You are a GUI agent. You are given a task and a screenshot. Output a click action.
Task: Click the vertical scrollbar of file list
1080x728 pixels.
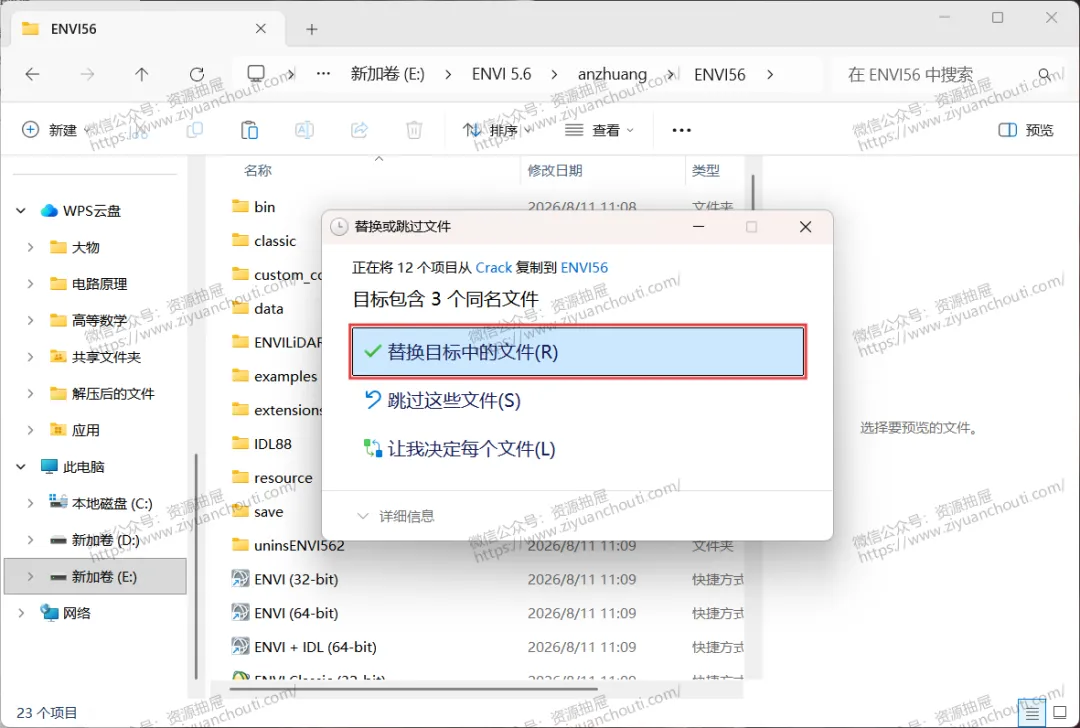point(753,194)
